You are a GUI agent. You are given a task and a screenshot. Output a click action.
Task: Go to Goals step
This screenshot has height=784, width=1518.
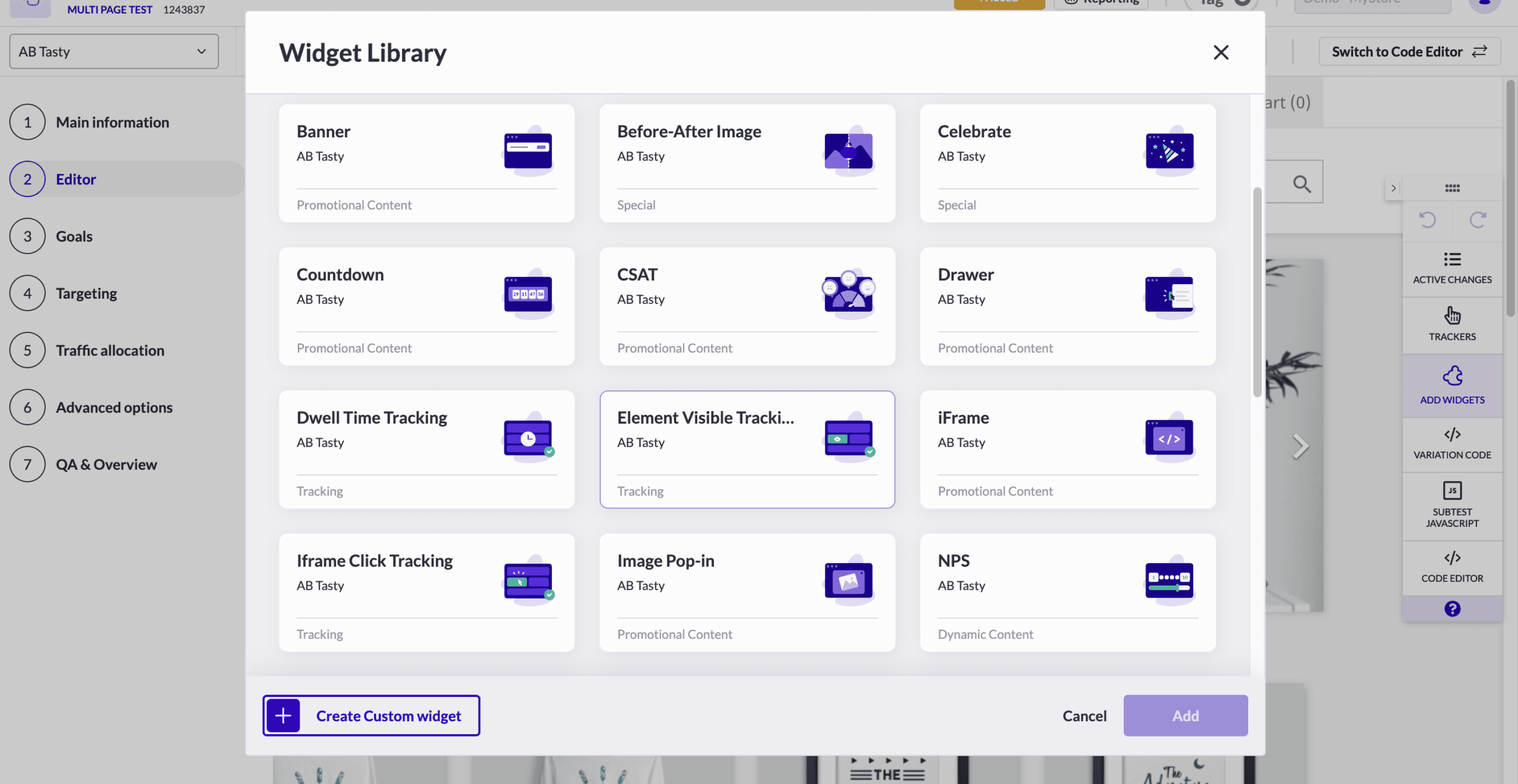[x=74, y=236]
